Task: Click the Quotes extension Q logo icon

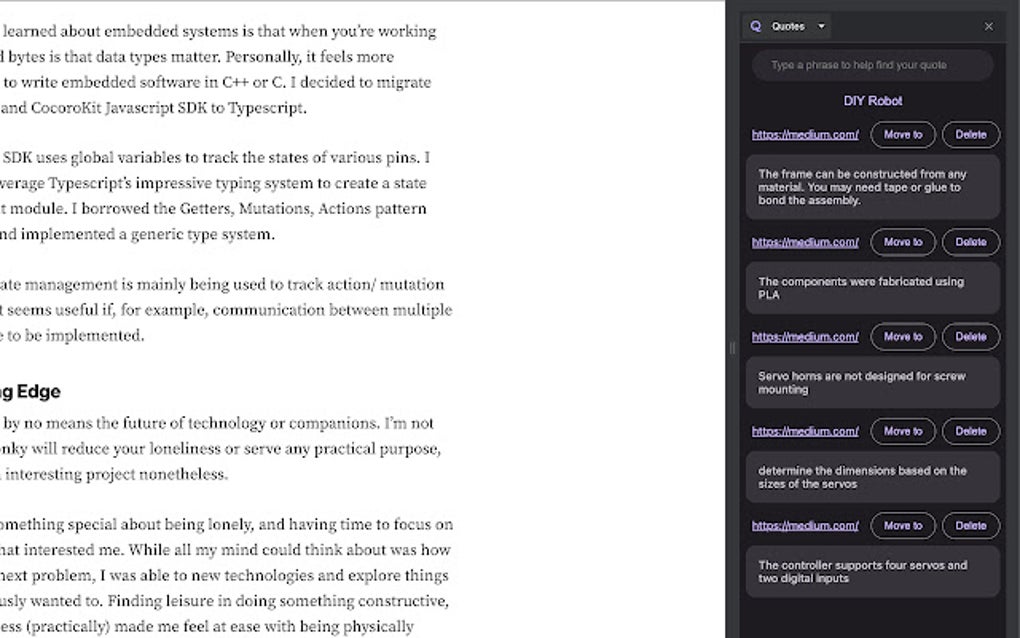Action: click(756, 27)
